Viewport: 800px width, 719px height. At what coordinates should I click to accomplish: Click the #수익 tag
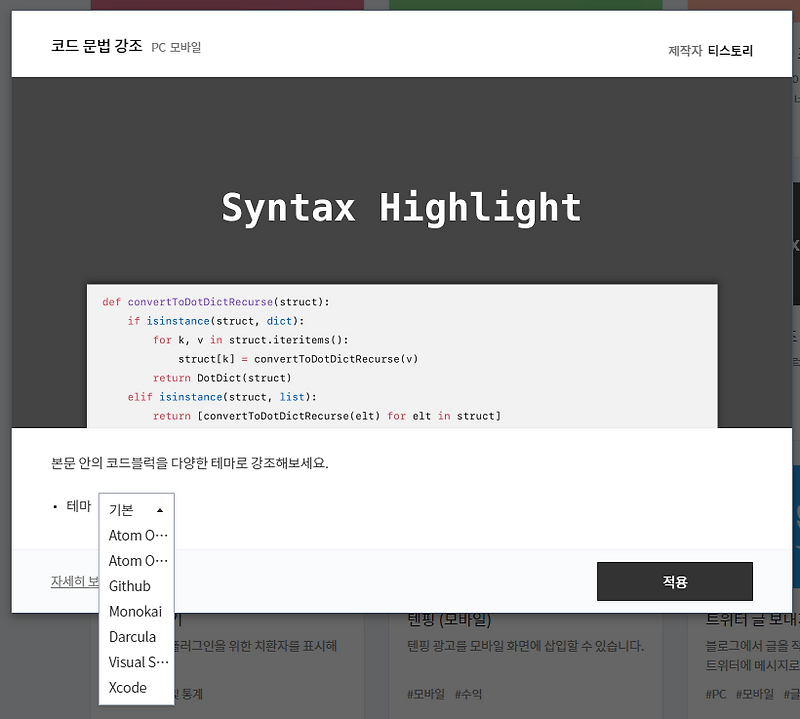(468, 694)
